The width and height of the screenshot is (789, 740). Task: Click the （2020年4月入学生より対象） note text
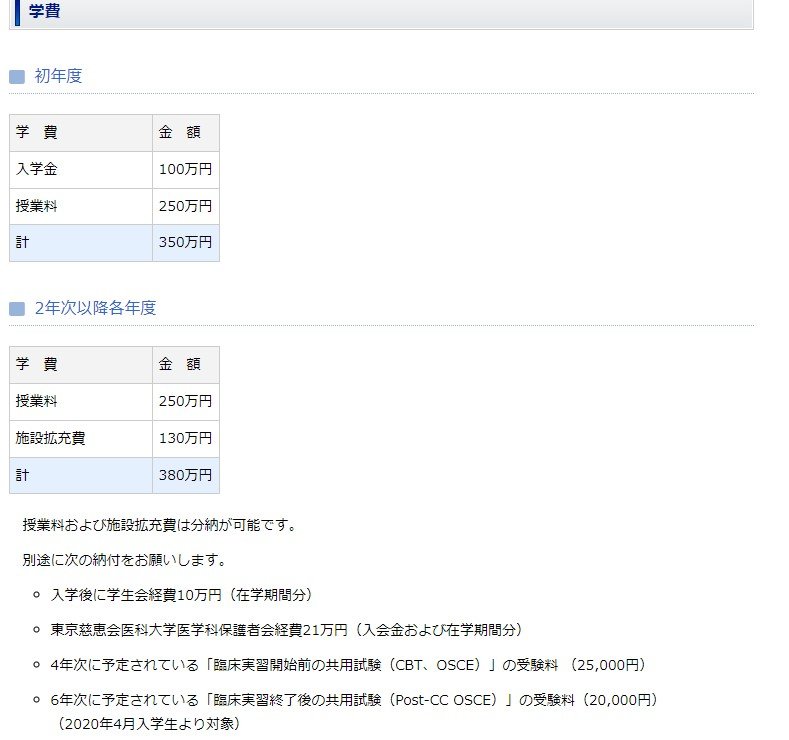click(148, 722)
